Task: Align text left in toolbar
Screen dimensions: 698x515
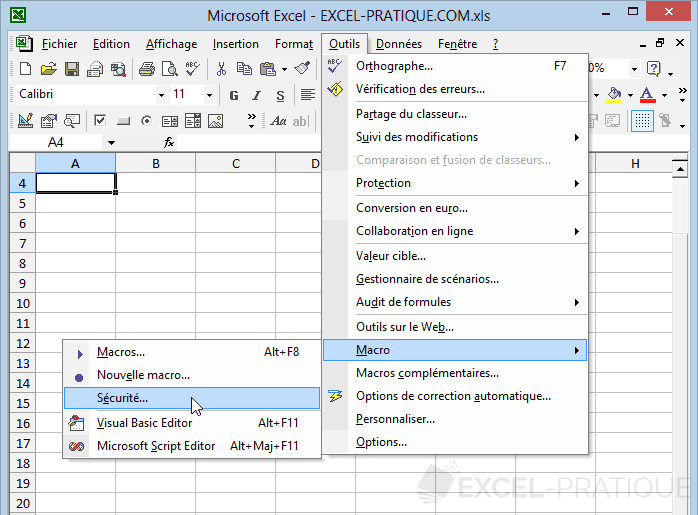Action: pyautogui.click(x=307, y=95)
